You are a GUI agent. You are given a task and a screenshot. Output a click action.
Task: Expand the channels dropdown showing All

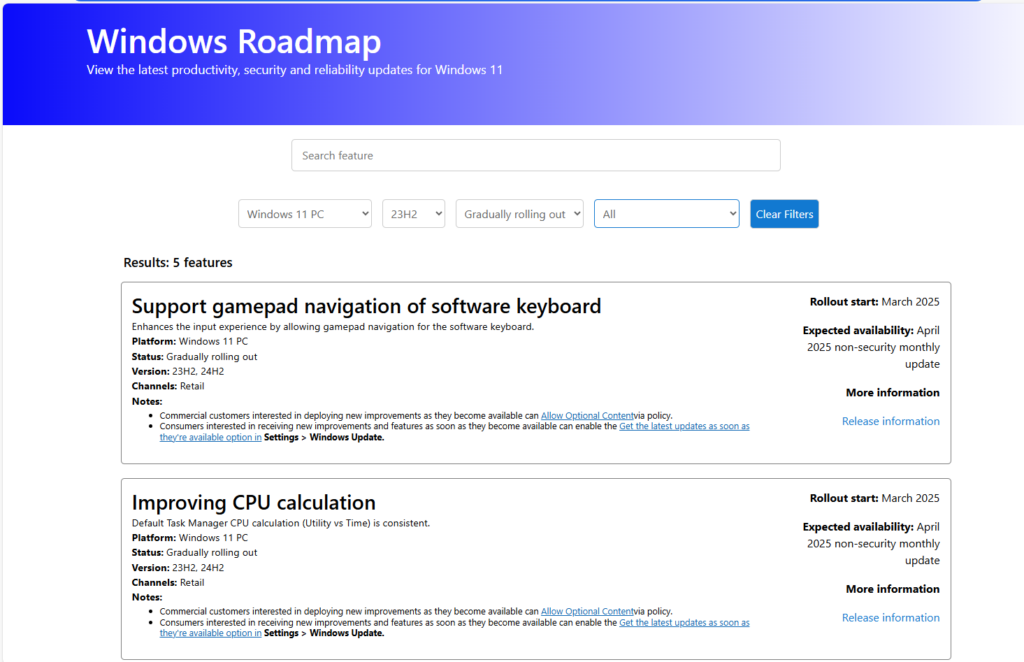point(666,213)
